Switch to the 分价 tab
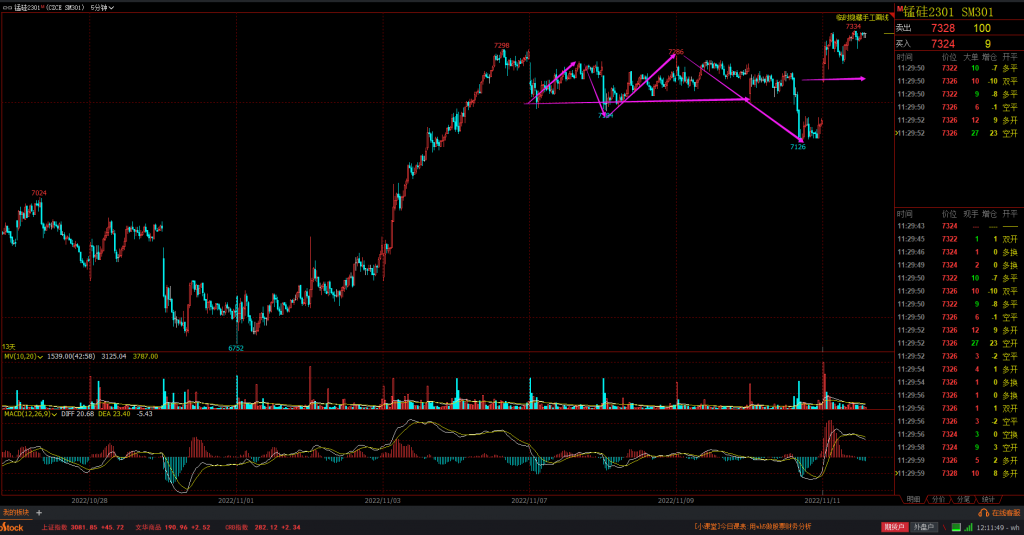This screenshot has height=535, width=1024. [938, 499]
